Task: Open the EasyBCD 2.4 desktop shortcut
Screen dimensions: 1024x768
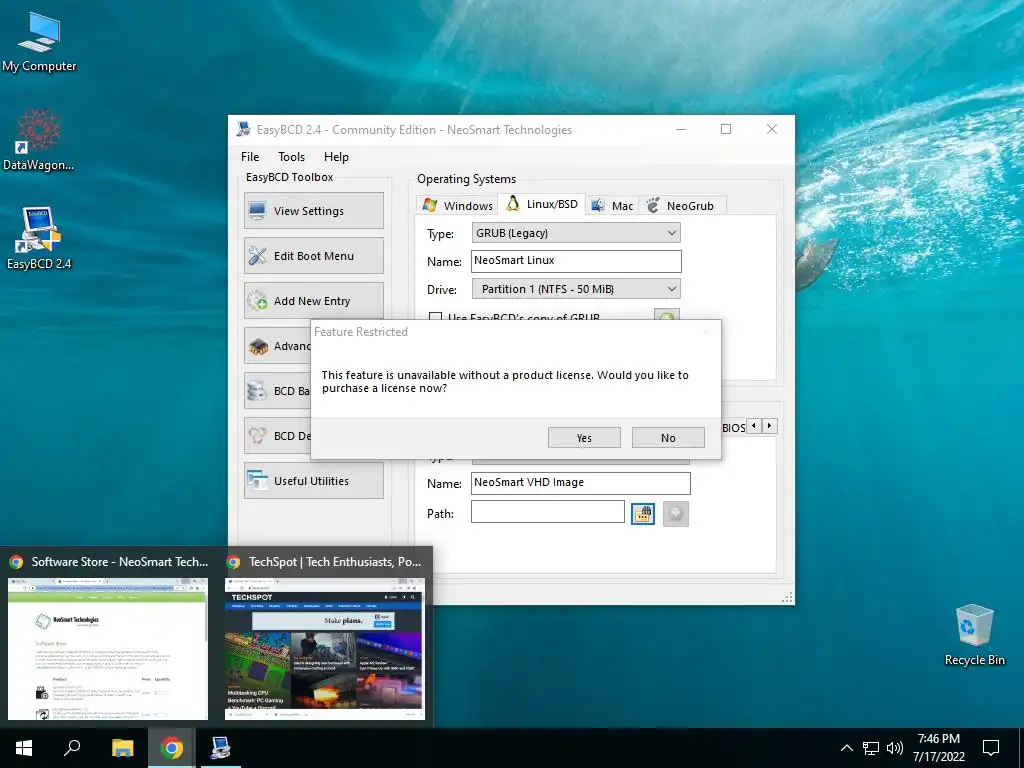Action: (39, 238)
